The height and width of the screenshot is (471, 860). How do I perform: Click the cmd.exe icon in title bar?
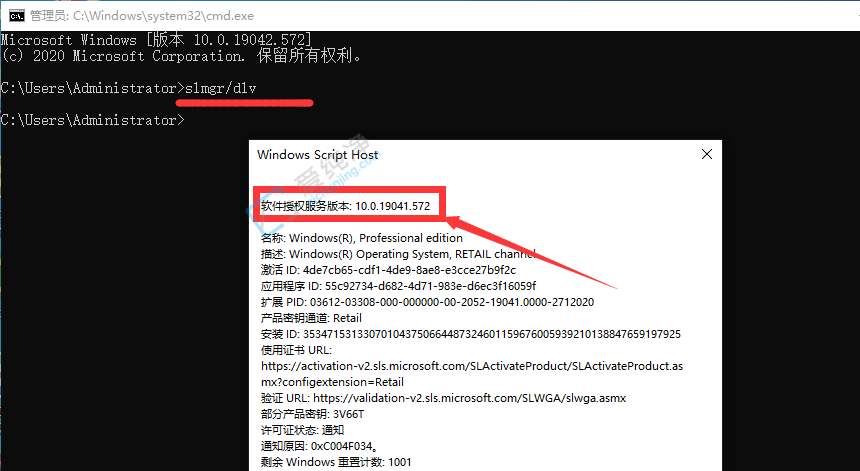click(16, 15)
